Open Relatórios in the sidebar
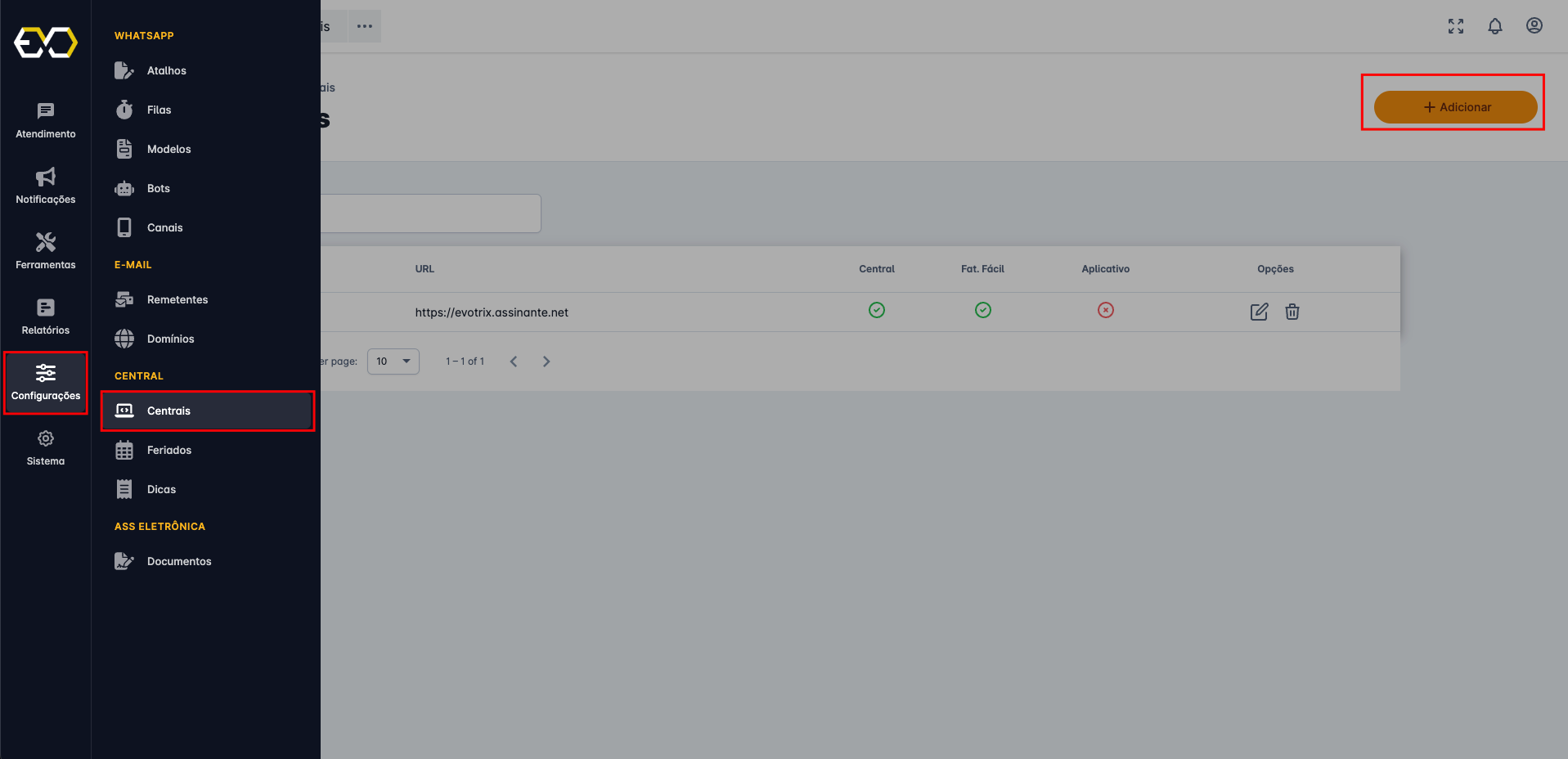 click(46, 317)
